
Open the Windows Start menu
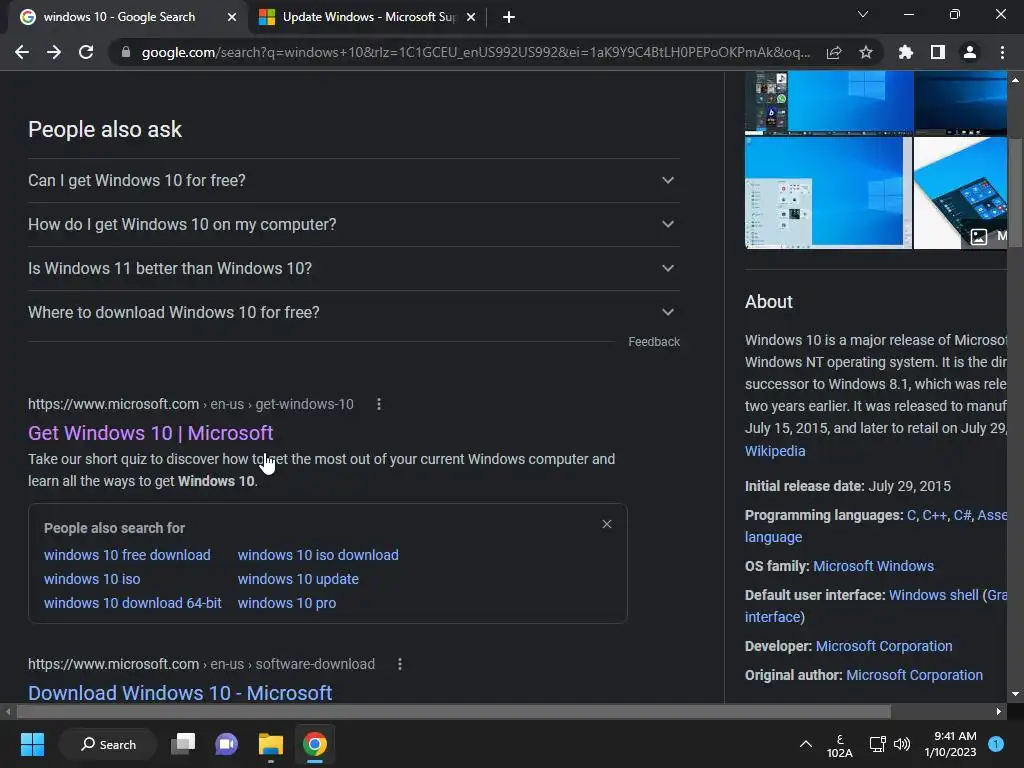(32, 744)
